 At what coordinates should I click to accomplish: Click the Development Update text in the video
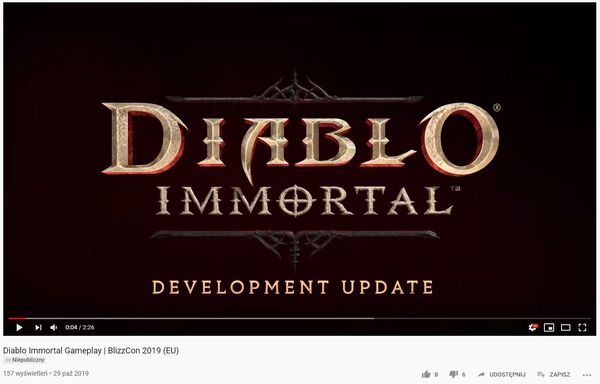click(293, 287)
